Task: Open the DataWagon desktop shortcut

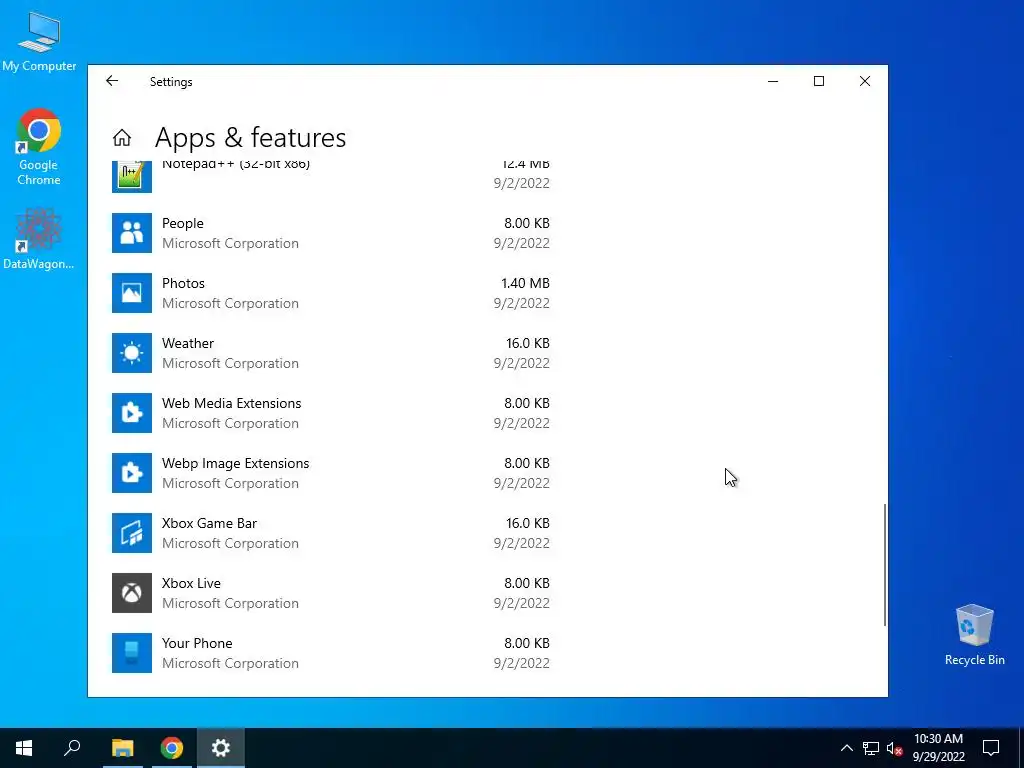Action: tap(39, 239)
